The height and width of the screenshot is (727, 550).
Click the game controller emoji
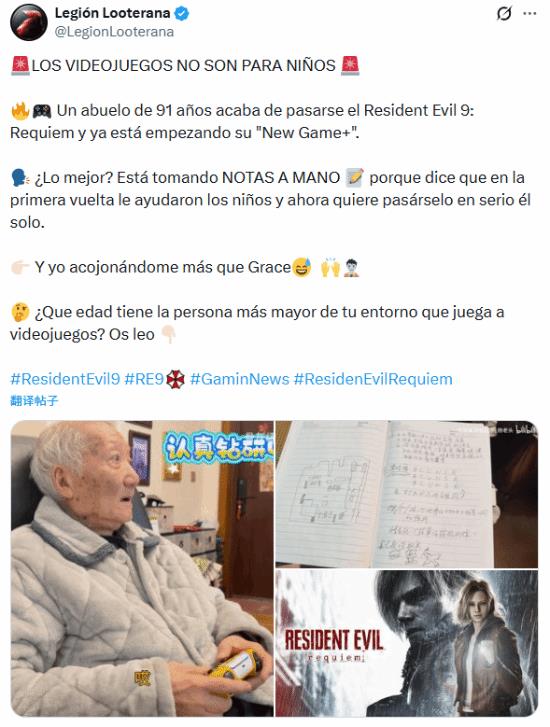point(42,111)
